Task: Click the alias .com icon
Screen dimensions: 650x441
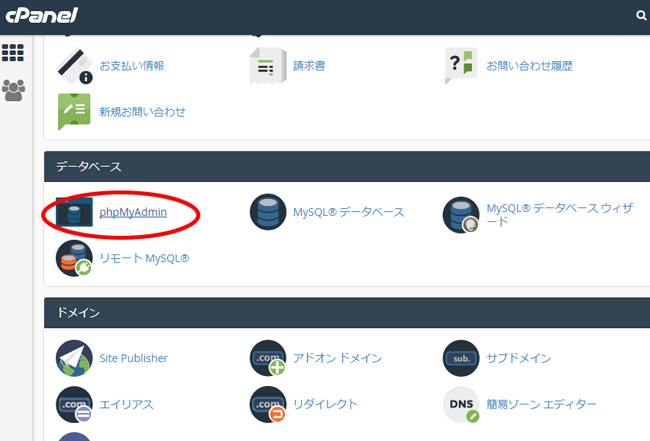Action: [74, 405]
